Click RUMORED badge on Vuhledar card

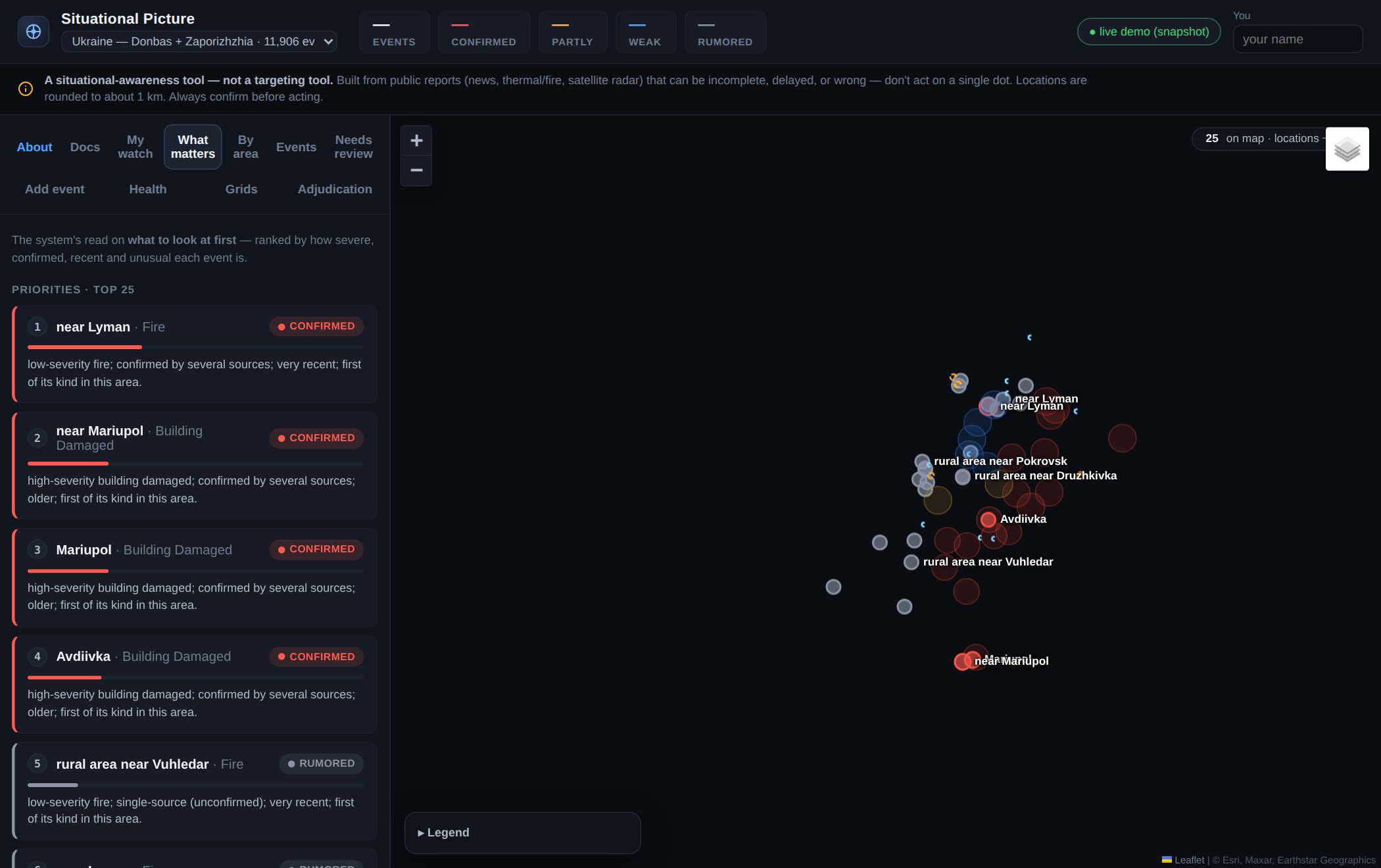(322, 763)
